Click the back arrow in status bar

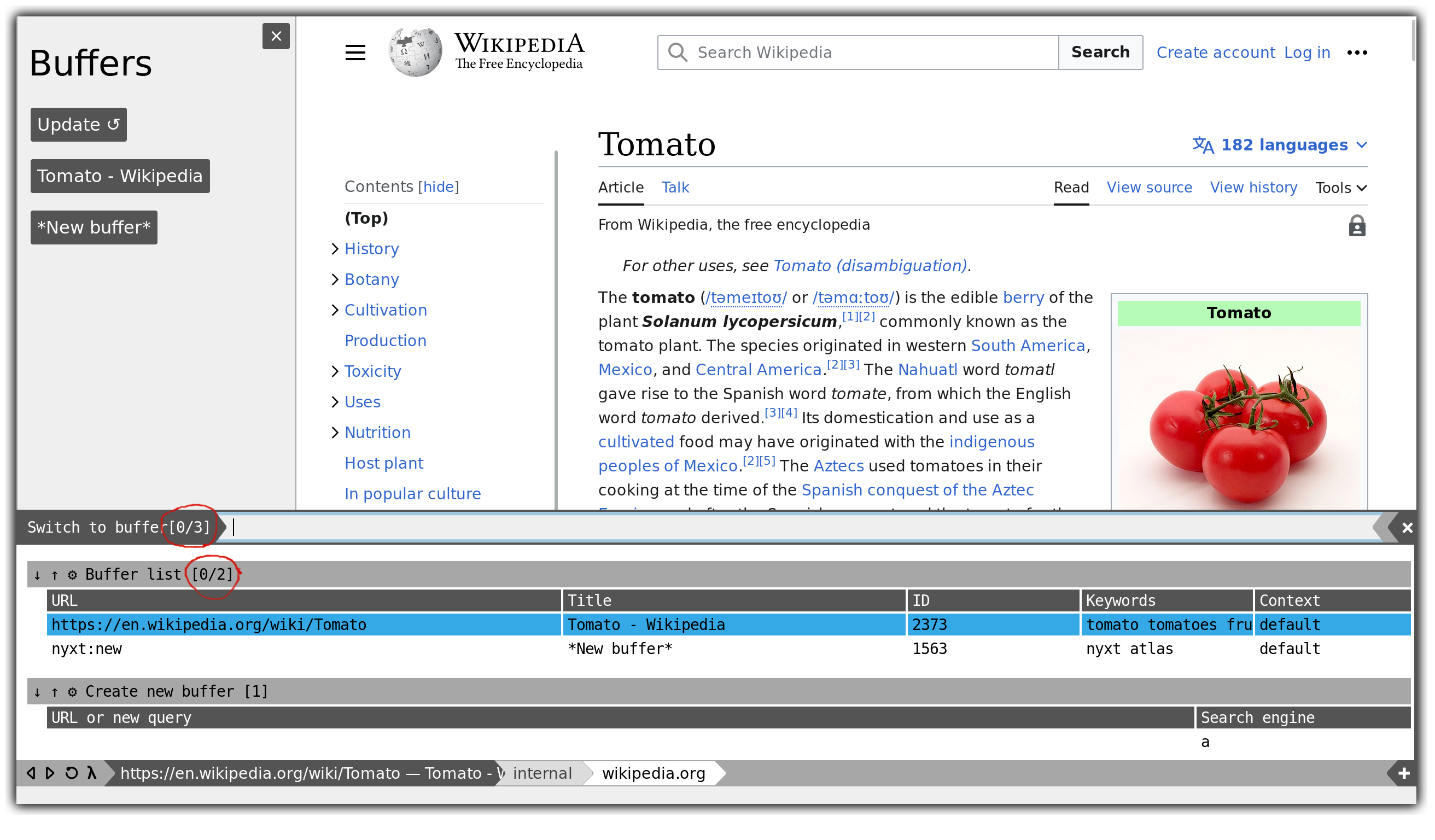(x=31, y=773)
